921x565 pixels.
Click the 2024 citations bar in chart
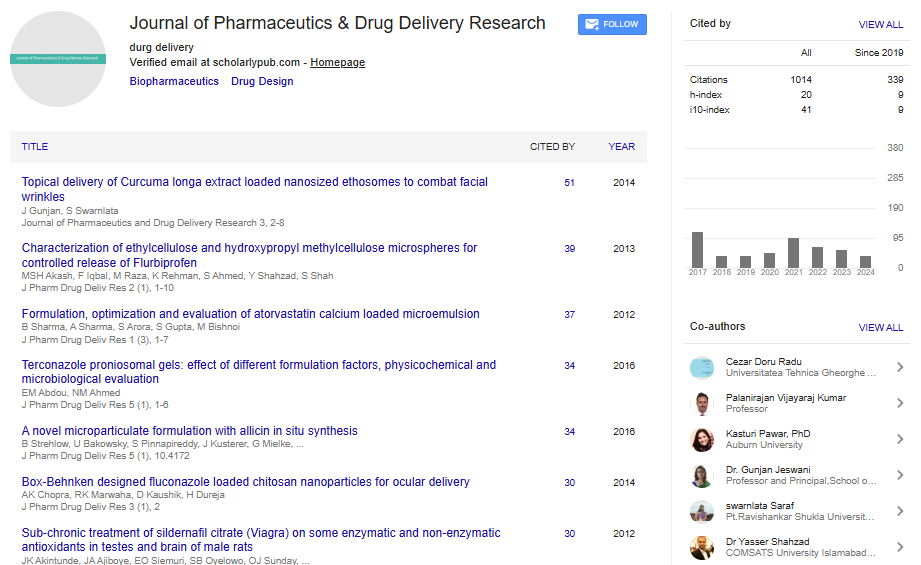coord(865,262)
